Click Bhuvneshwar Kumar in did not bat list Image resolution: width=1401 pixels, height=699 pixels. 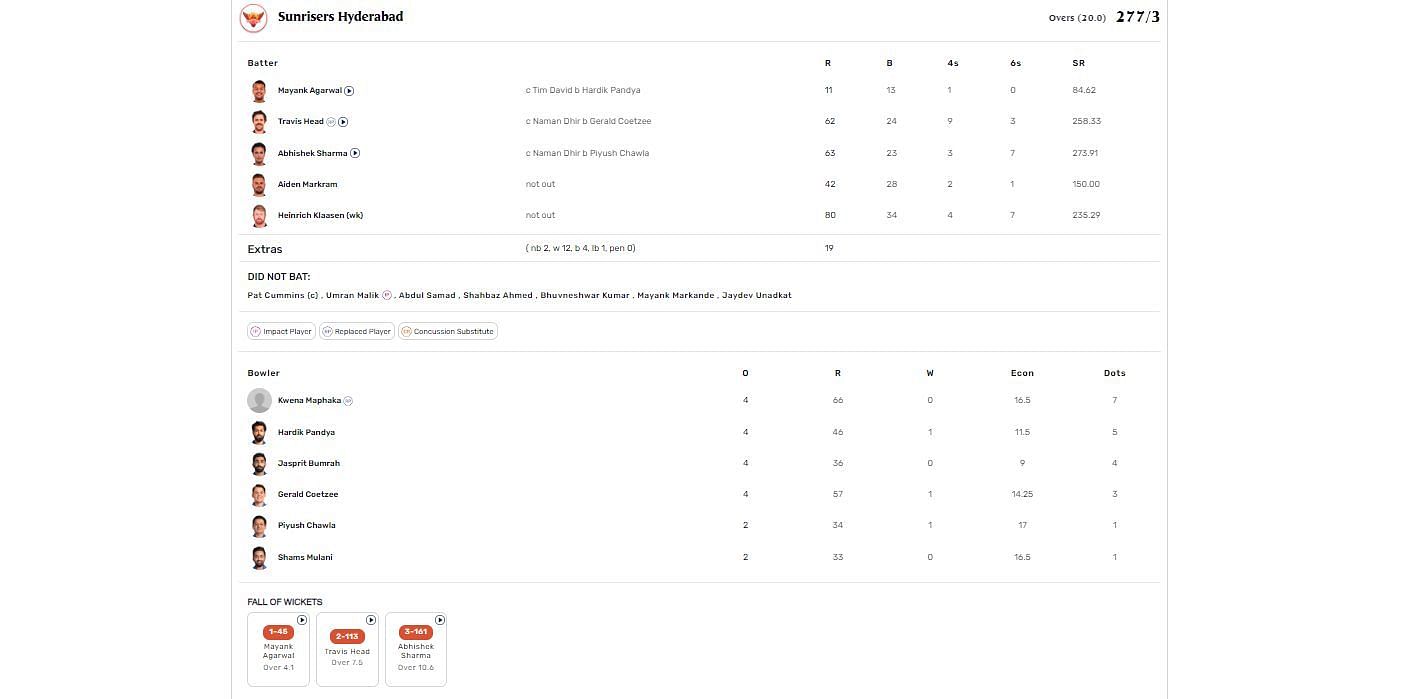coord(586,296)
